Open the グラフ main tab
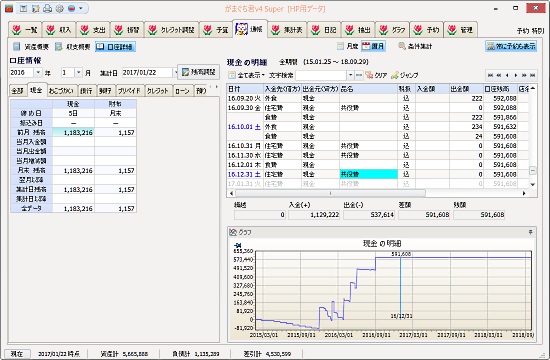The image size is (550, 360). click(392, 30)
